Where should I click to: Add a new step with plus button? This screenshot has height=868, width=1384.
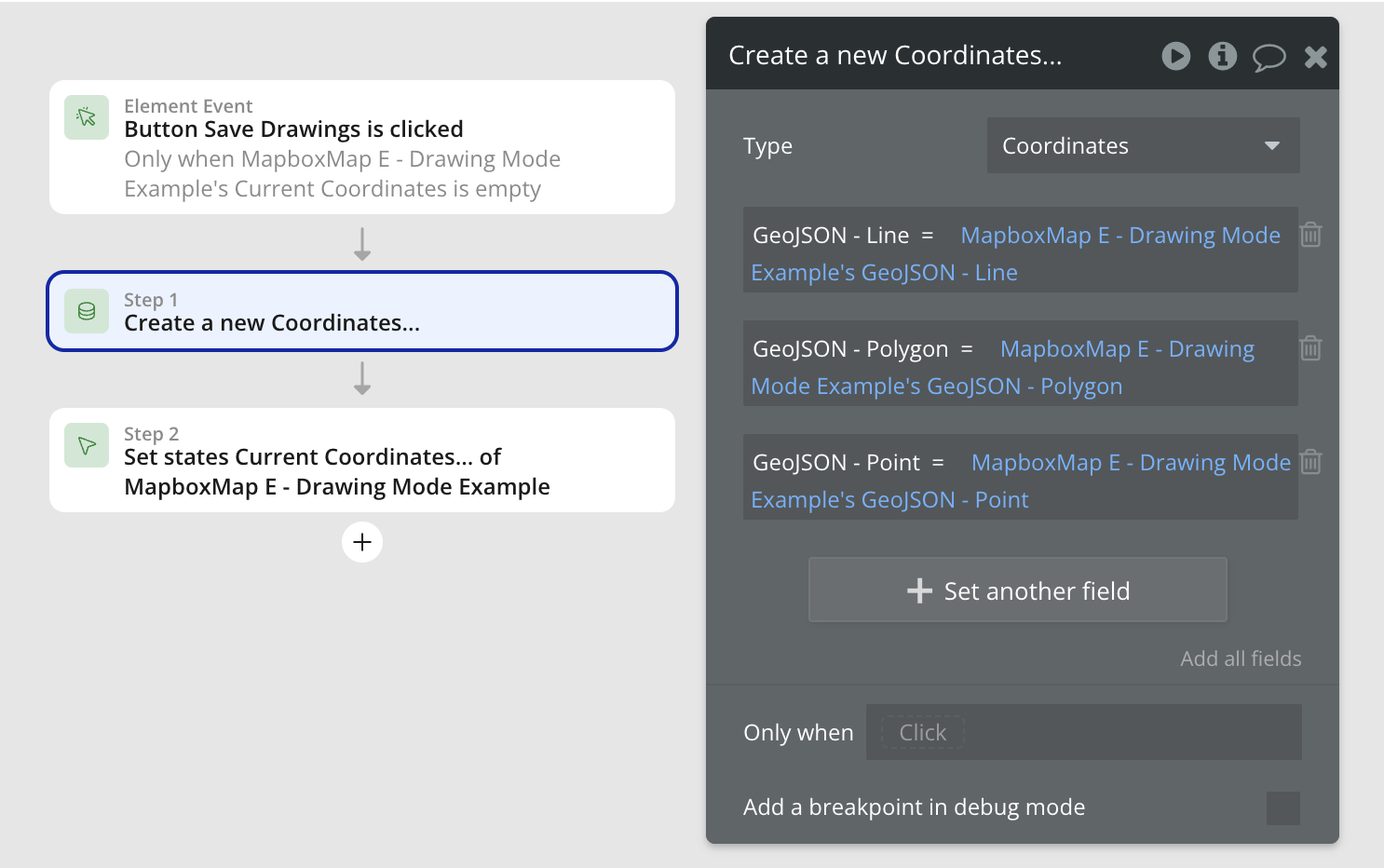click(x=362, y=542)
